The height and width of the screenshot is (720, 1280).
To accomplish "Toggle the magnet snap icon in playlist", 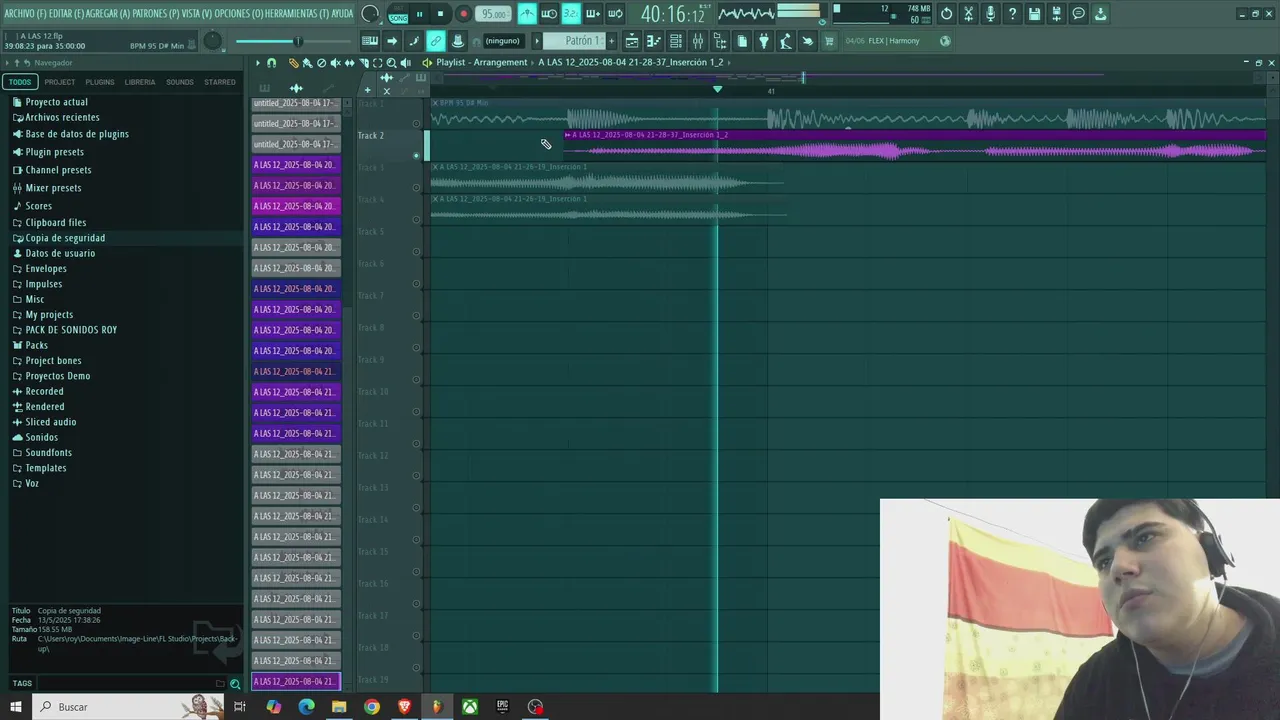I will tap(271, 62).
